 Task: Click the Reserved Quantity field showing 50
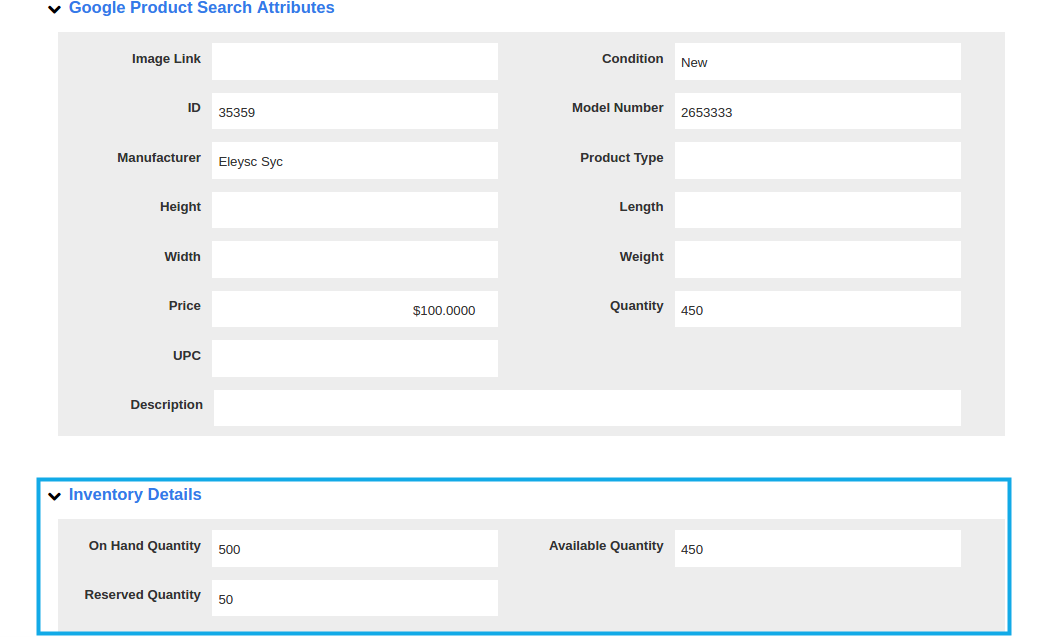pyautogui.click(x=354, y=598)
